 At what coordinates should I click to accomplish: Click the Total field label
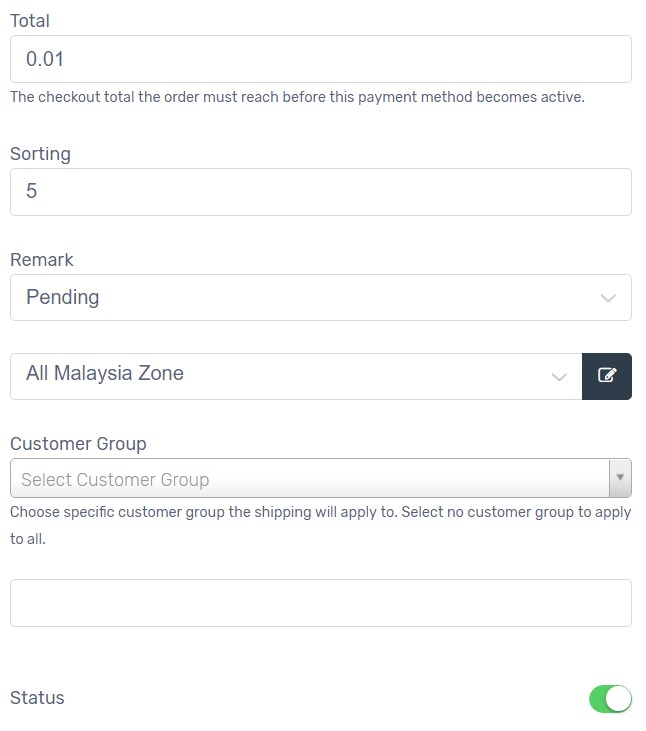pos(30,21)
